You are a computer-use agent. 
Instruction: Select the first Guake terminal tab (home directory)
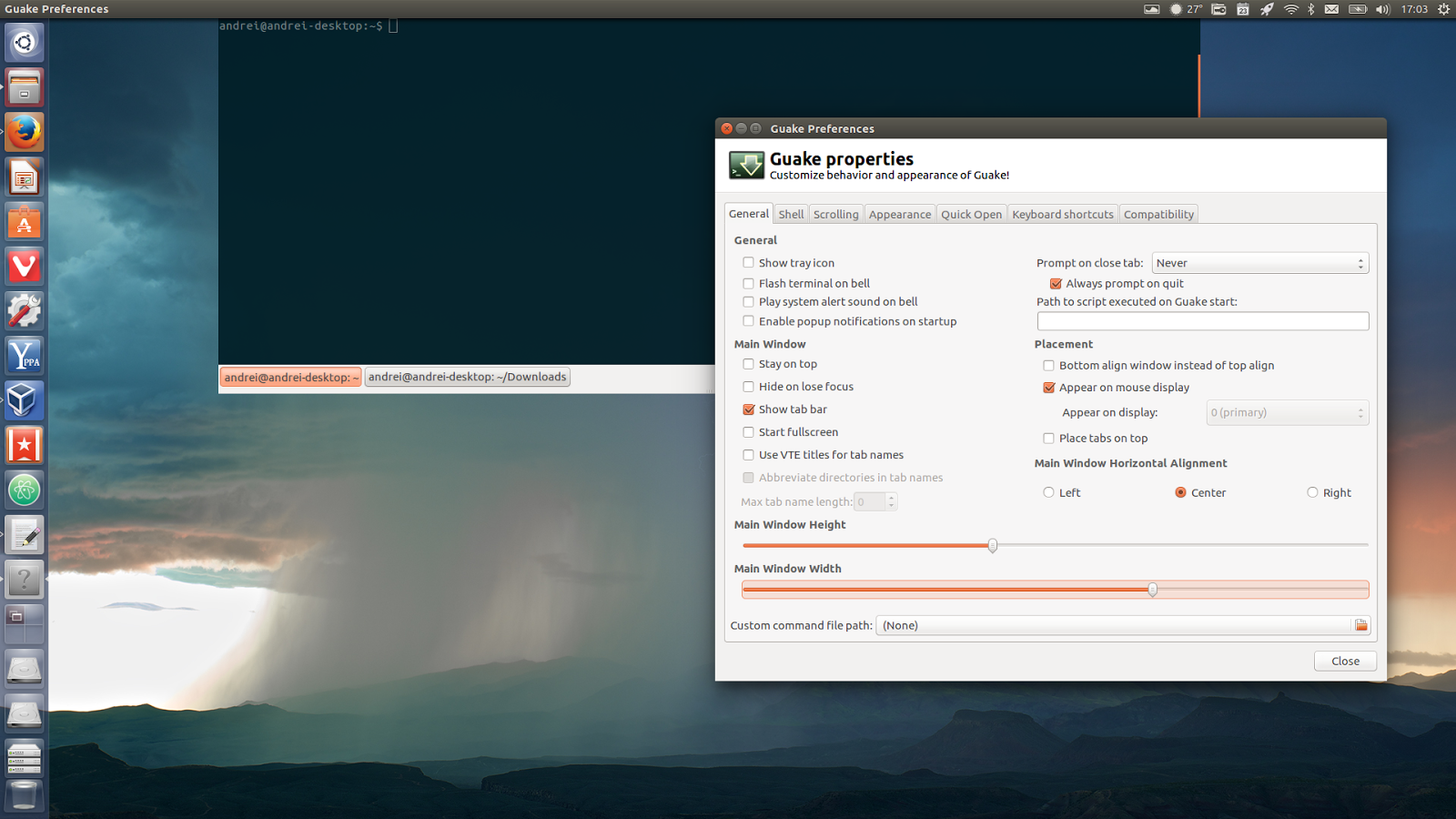tap(290, 377)
